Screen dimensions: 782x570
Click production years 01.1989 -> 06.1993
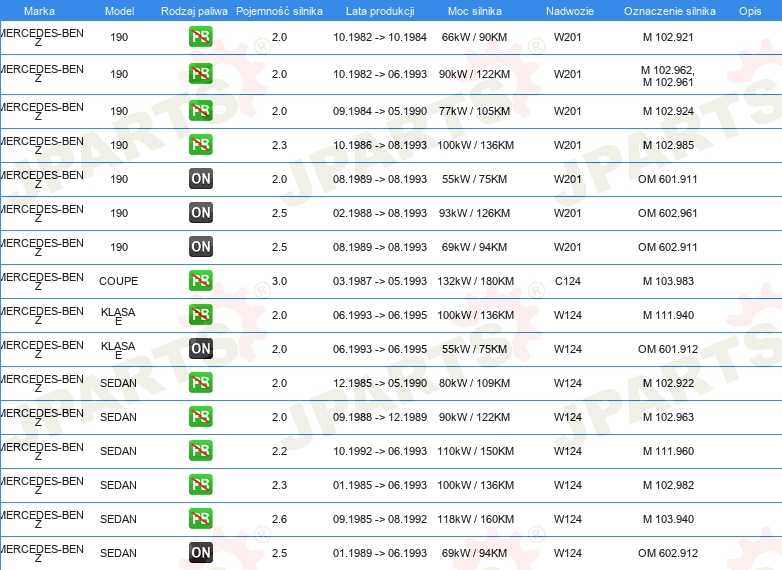(380, 553)
